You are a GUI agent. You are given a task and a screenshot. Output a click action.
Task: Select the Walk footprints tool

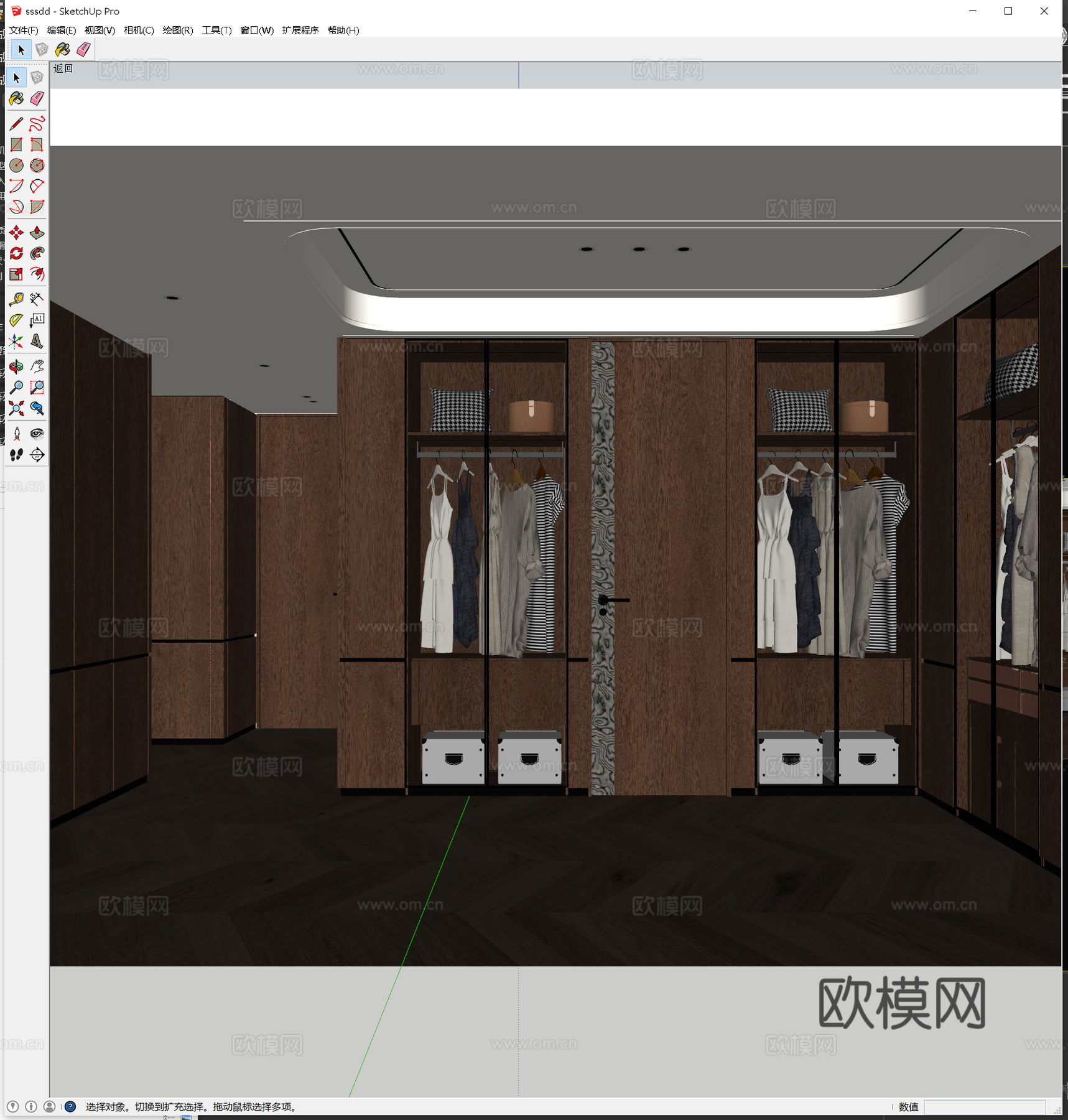(17, 455)
